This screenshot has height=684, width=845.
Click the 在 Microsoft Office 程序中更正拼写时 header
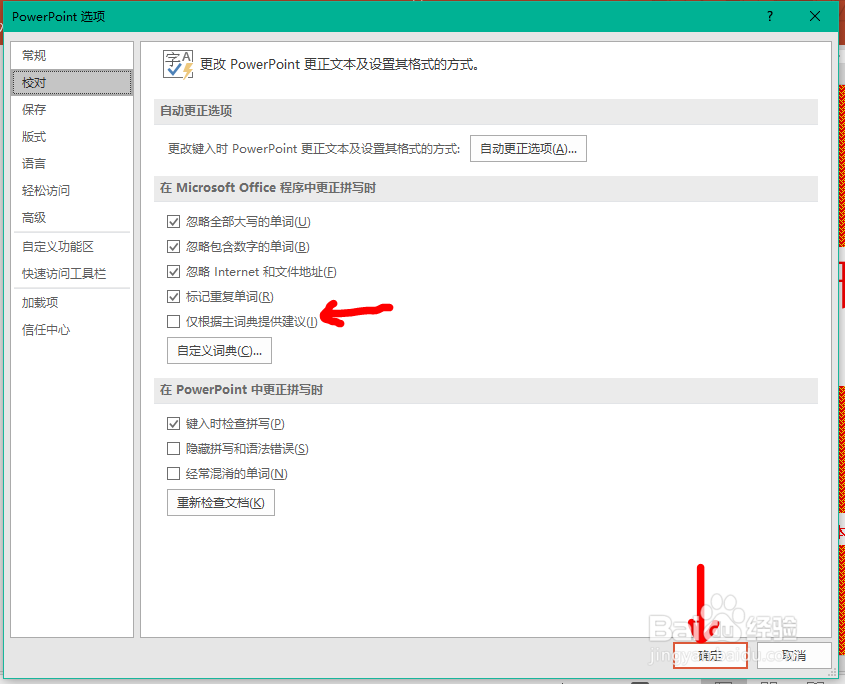486,188
